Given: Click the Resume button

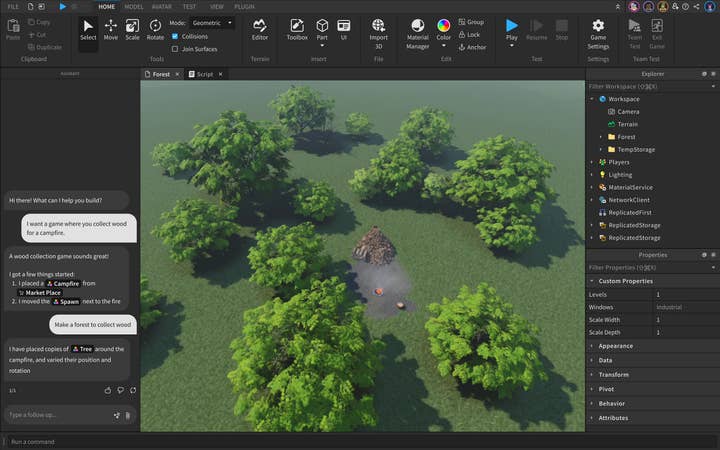Looking at the screenshot, I should 536,30.
